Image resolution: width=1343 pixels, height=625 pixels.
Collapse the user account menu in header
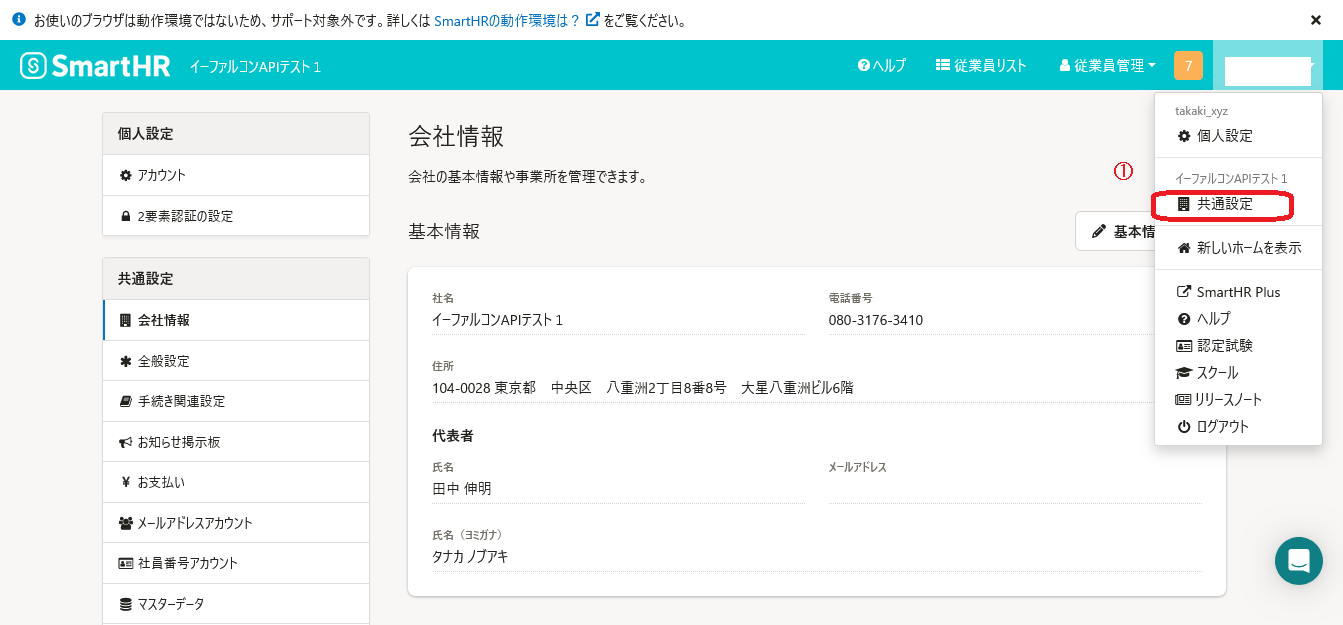point(1268,66)
